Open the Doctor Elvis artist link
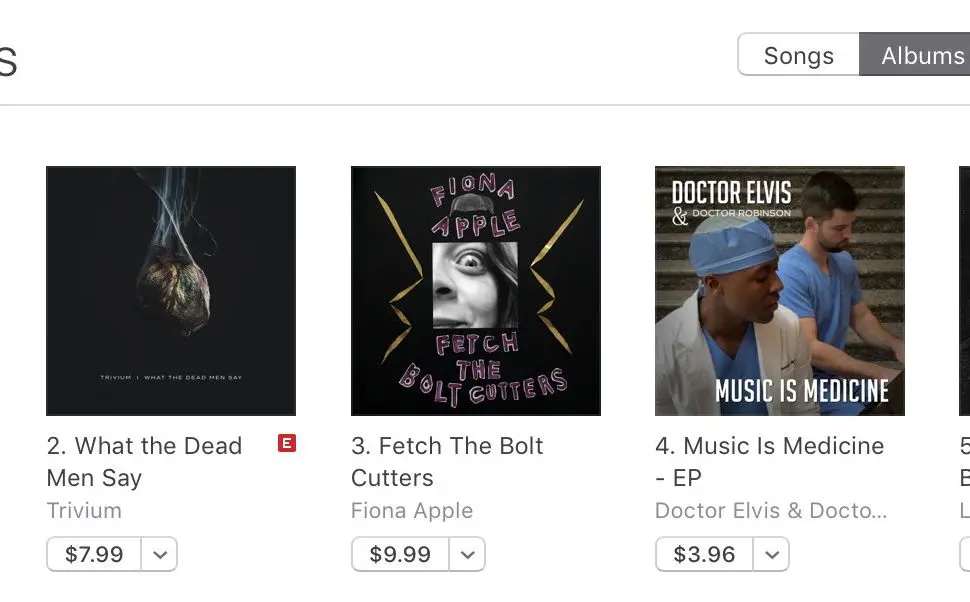This screenshot has width=970, height=602. (770, 510)
